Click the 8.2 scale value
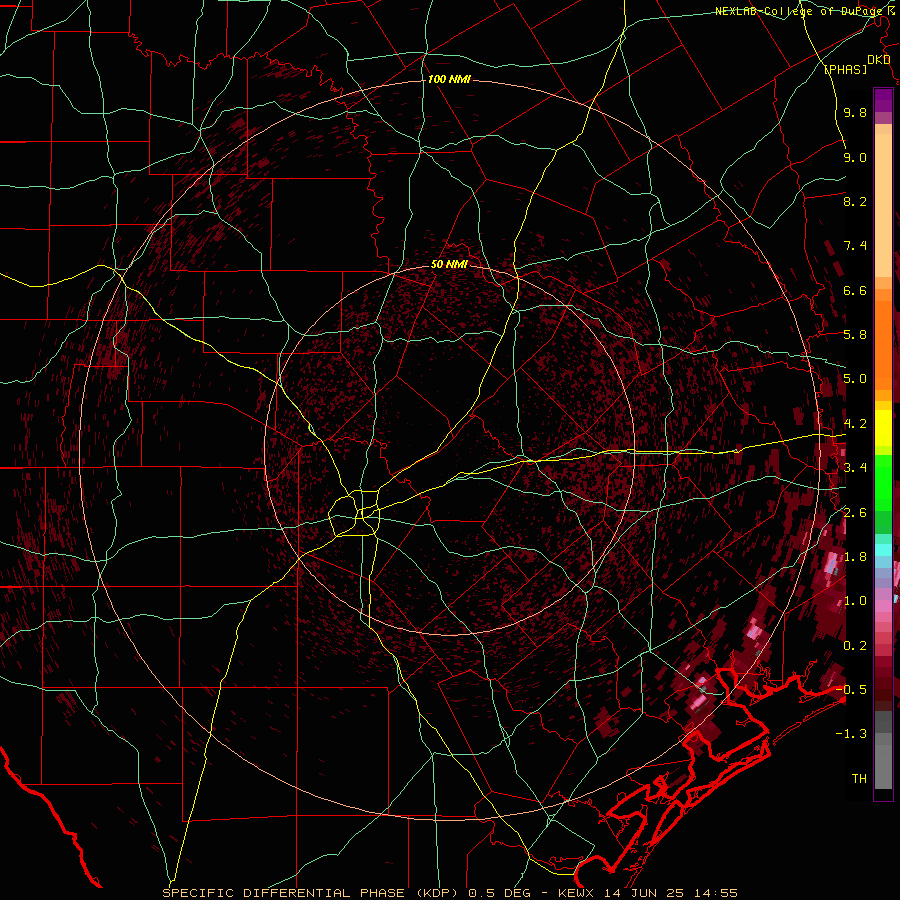The height and width of the screenshot is (900, 900). pos(855,201)
